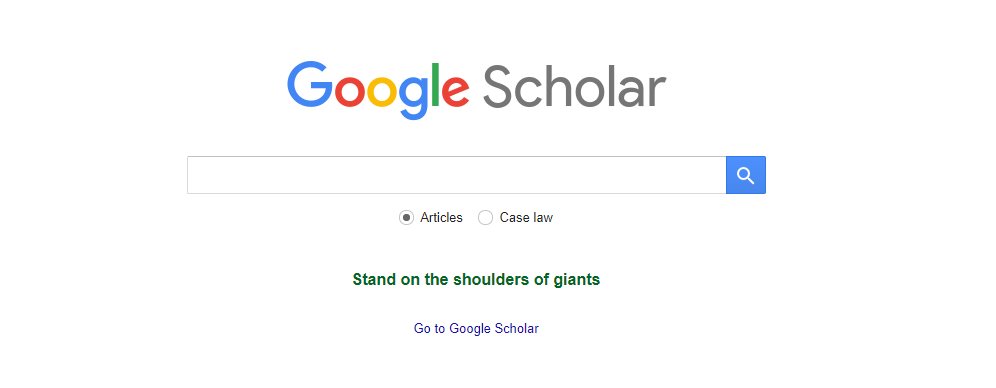Click the blue magnifying glass search icon

point(746,175)
